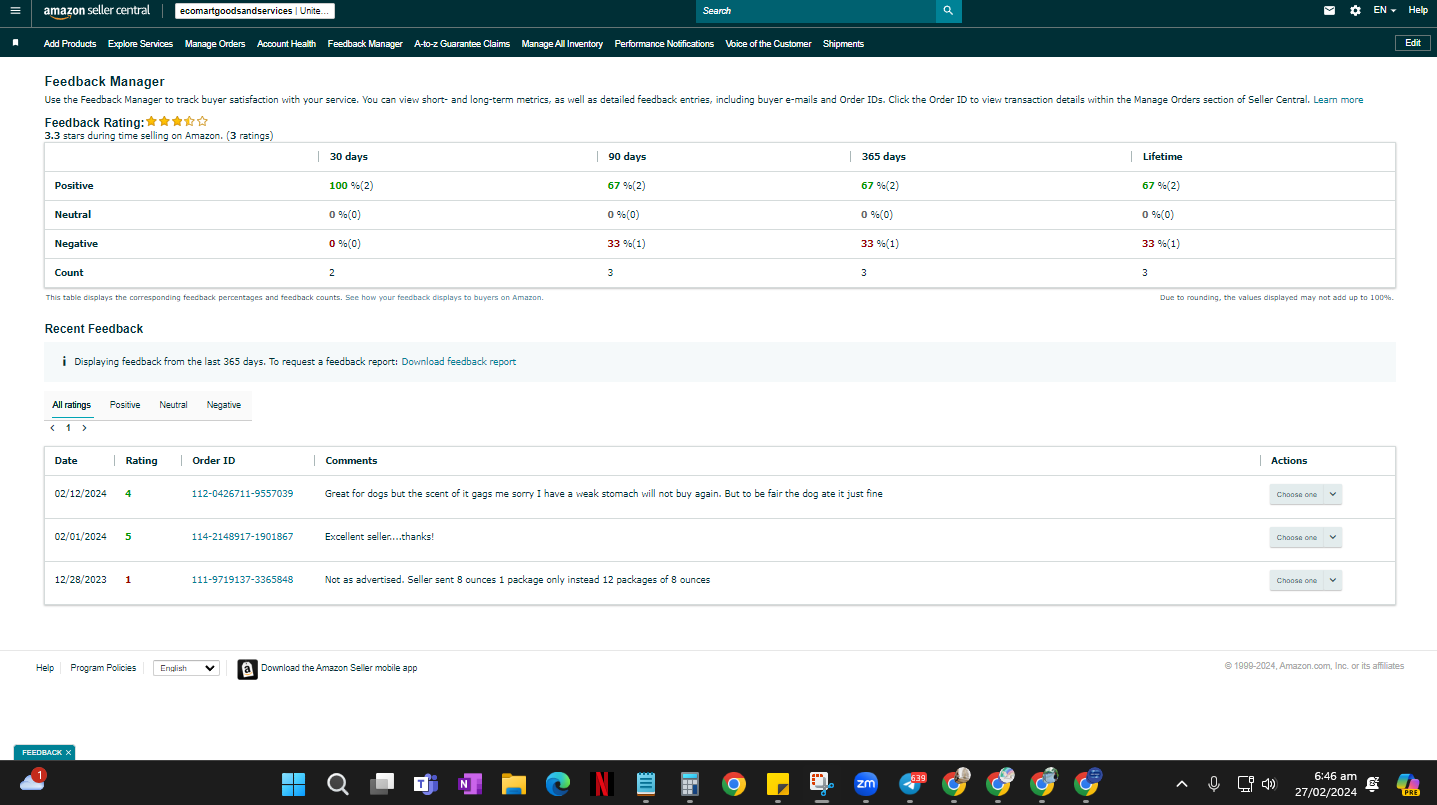Screen dimensions: 1437x805
Task: Open Notepad from the taskbar
Action: tap(645, 784)
